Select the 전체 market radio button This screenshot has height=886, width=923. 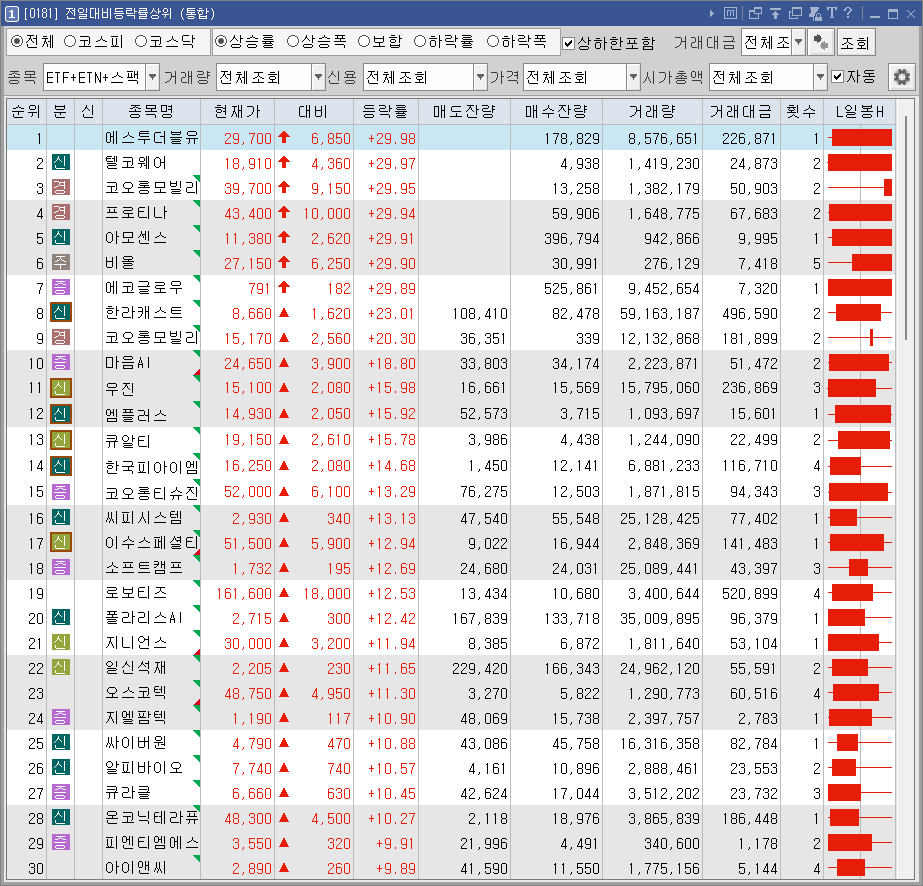click(17, 41)
